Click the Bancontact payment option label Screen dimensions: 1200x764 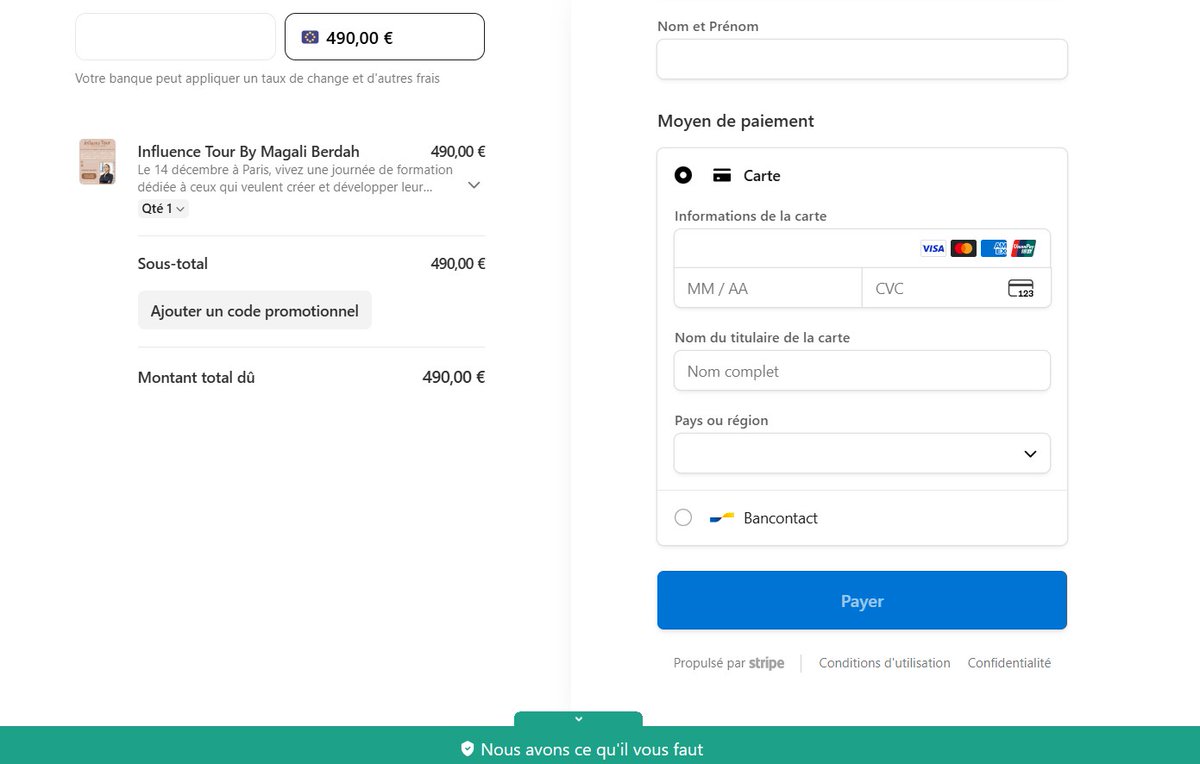(781, 518)
